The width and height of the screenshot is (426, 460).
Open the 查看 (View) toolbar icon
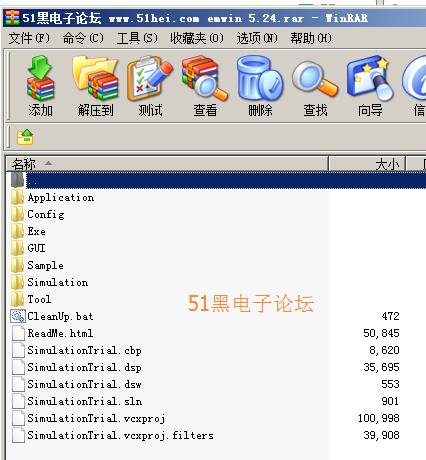coord(205,86)
